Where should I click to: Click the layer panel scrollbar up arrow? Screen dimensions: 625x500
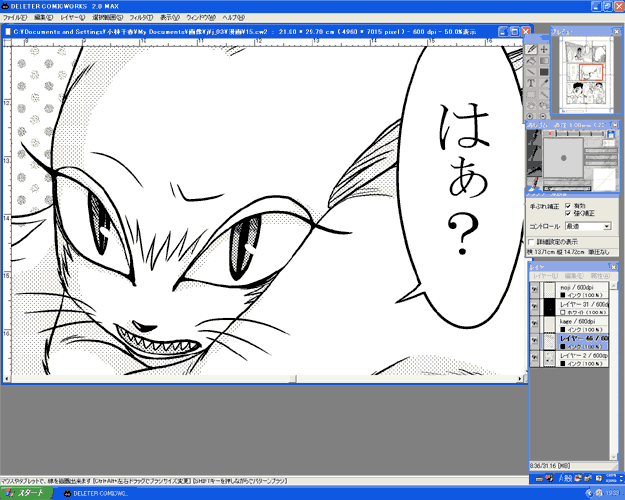click(613, 285)
